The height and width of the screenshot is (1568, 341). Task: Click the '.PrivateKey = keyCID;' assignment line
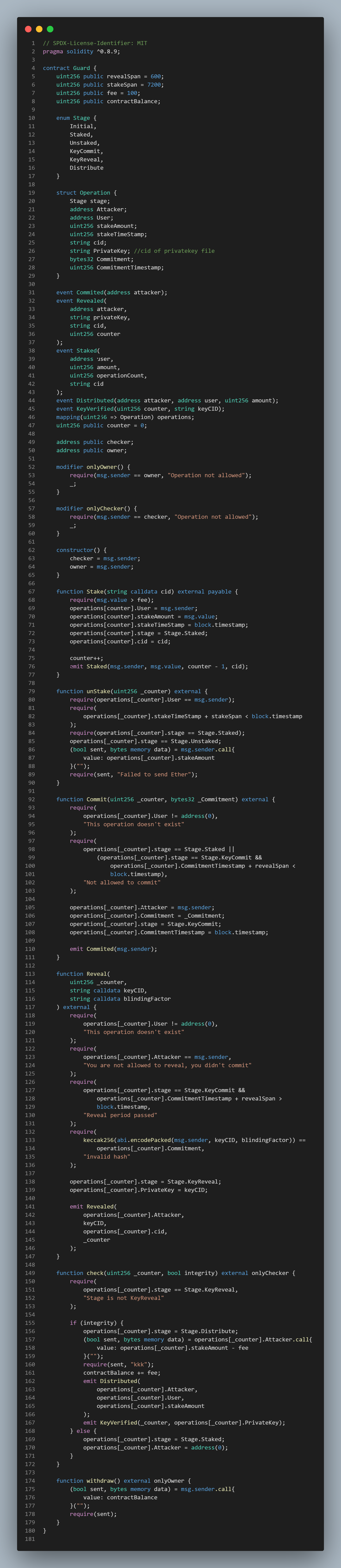pos(139,1190)
